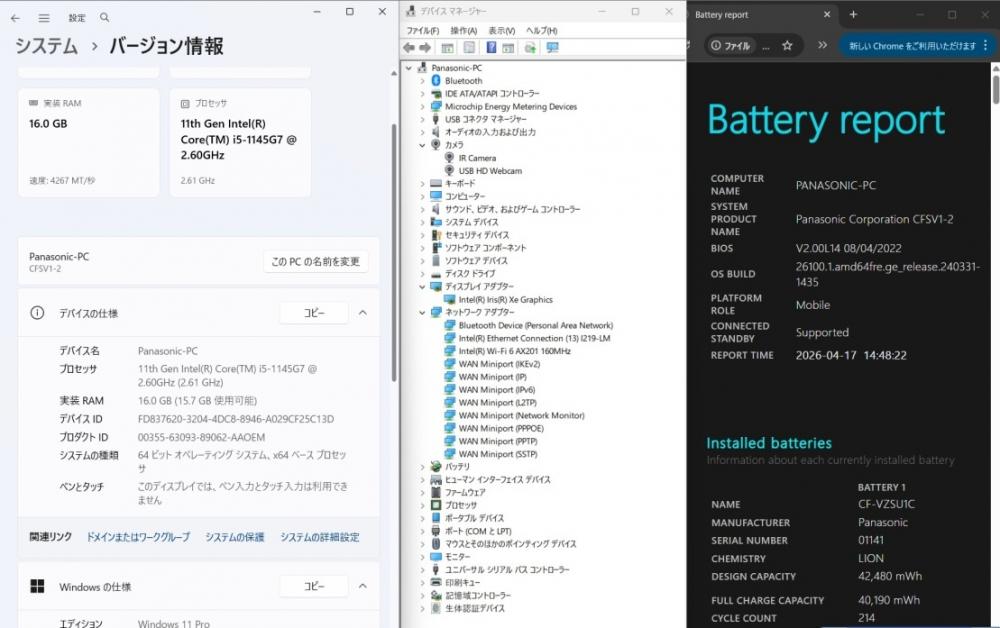Viewport: 1000px width, 628px height.
Task: Click the back arrow in Settings
Action: point(16,18)
